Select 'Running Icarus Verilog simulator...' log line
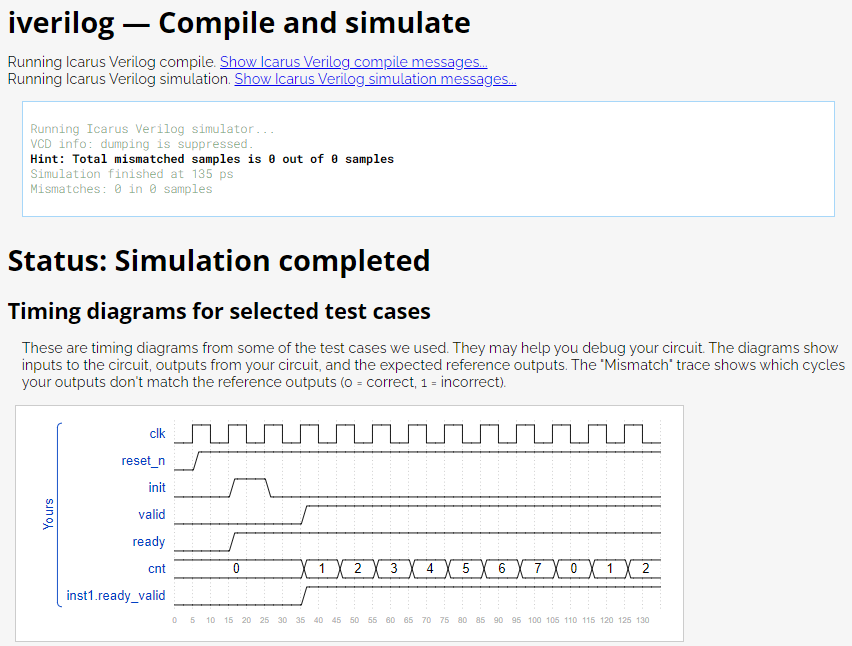Screen dimensions: 852x646 pos(152,129)
